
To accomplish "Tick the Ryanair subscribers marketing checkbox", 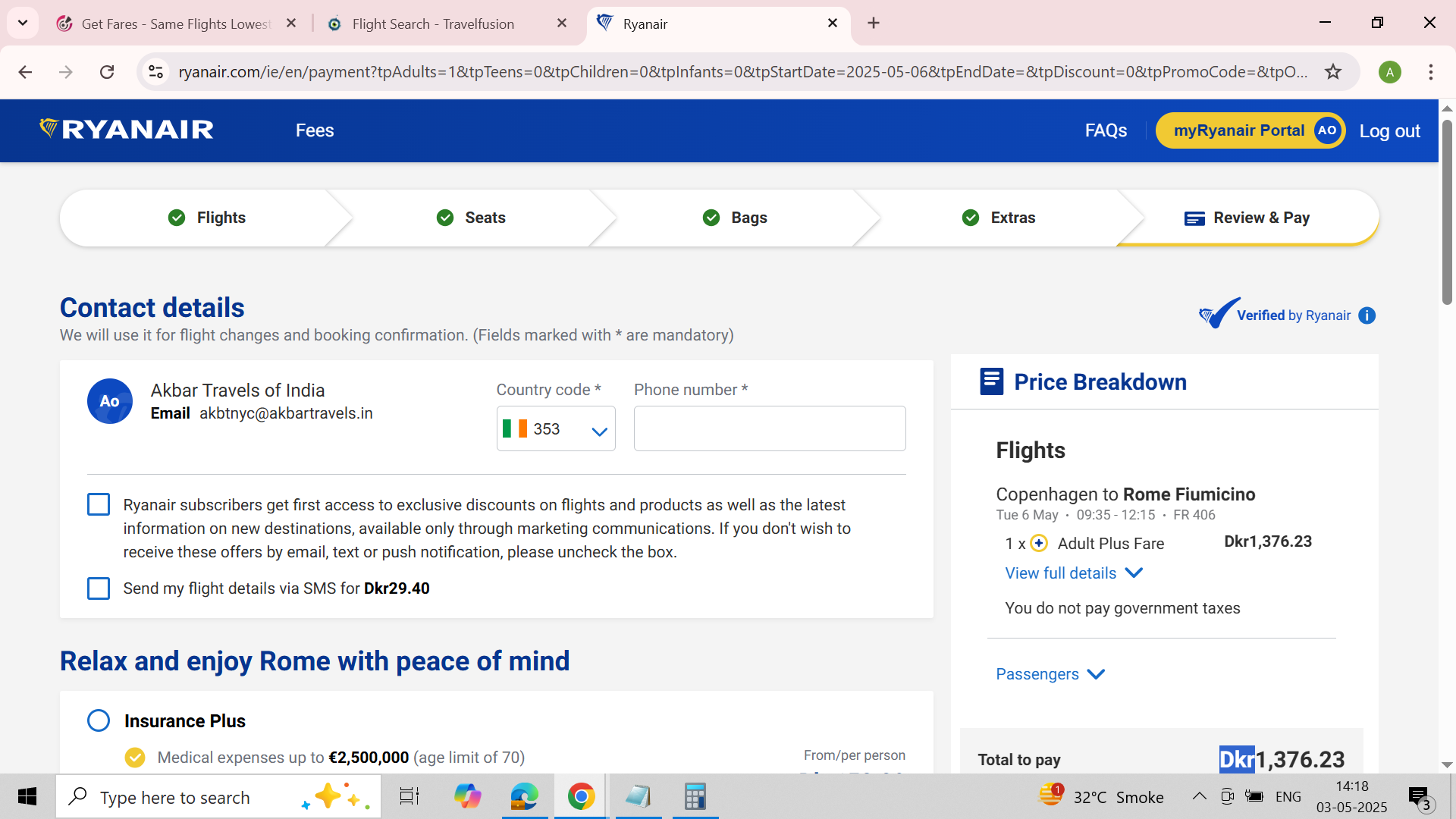I will (99, 505).
